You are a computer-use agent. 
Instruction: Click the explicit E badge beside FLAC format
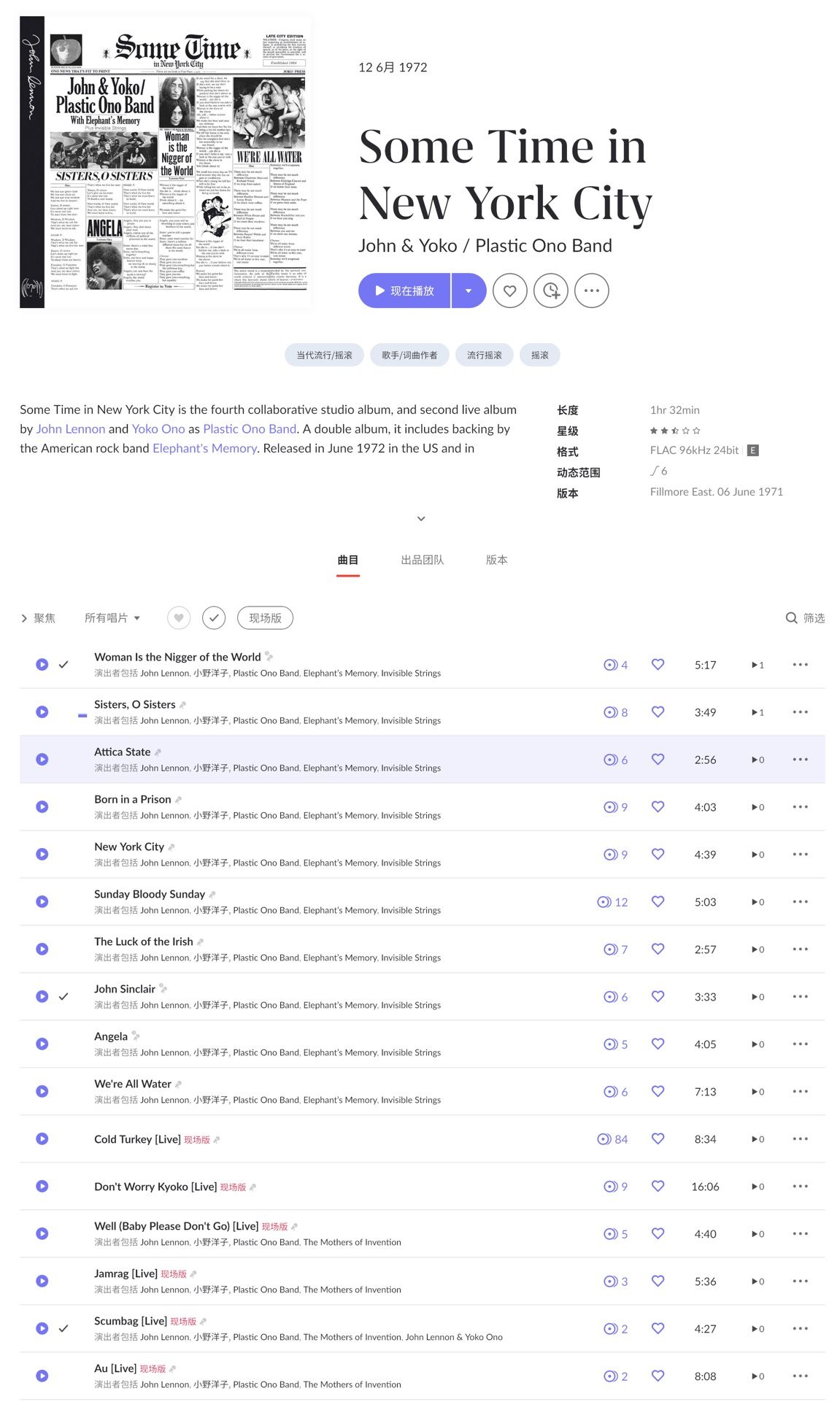coord(753,450)
